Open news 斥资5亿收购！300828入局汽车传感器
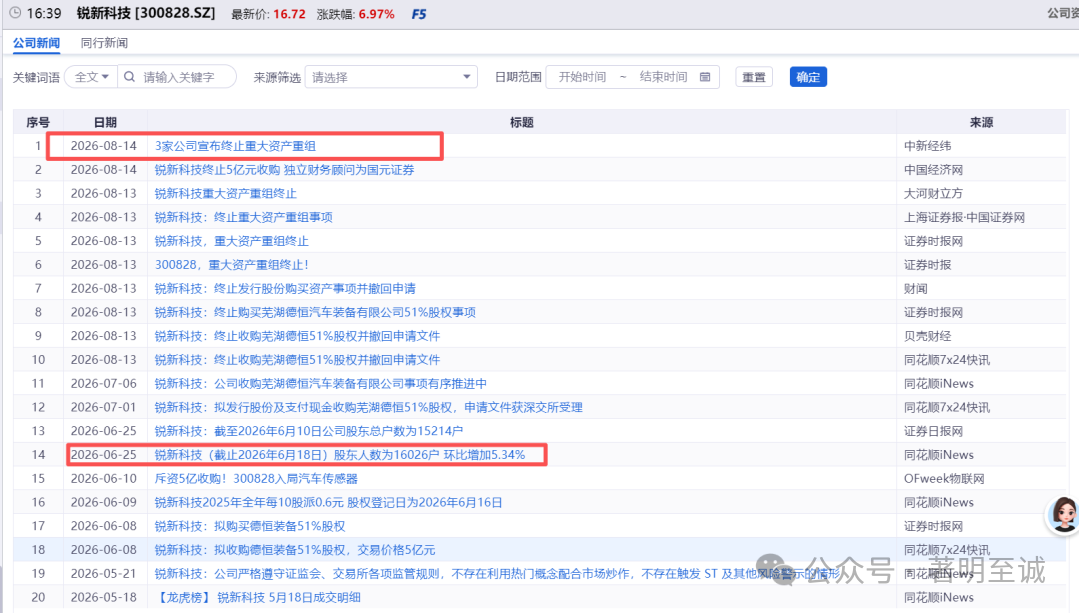 pyautogui.click(x=256, y=478)
